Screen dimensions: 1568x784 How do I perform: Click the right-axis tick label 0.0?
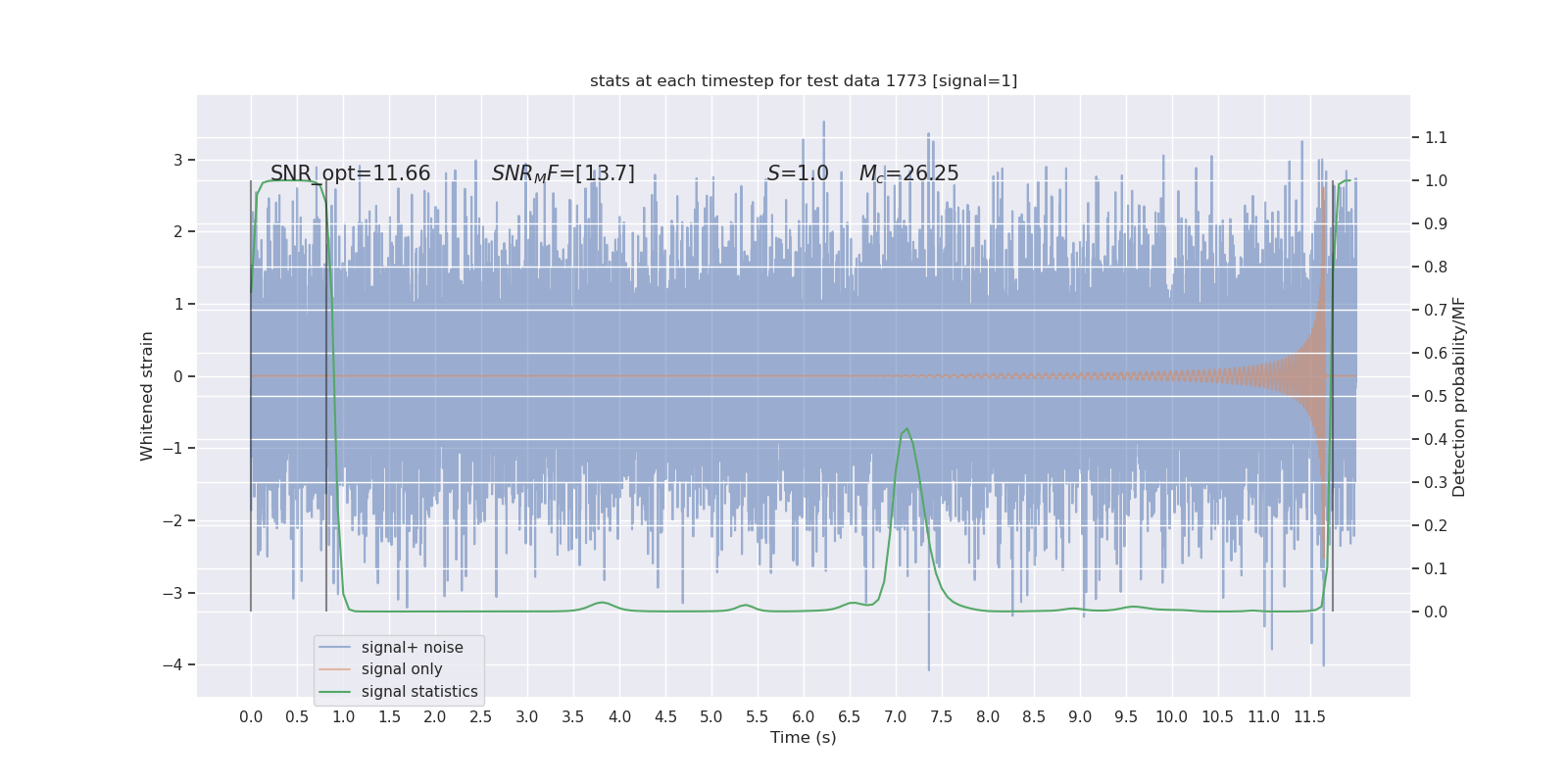pos(1436,612)
